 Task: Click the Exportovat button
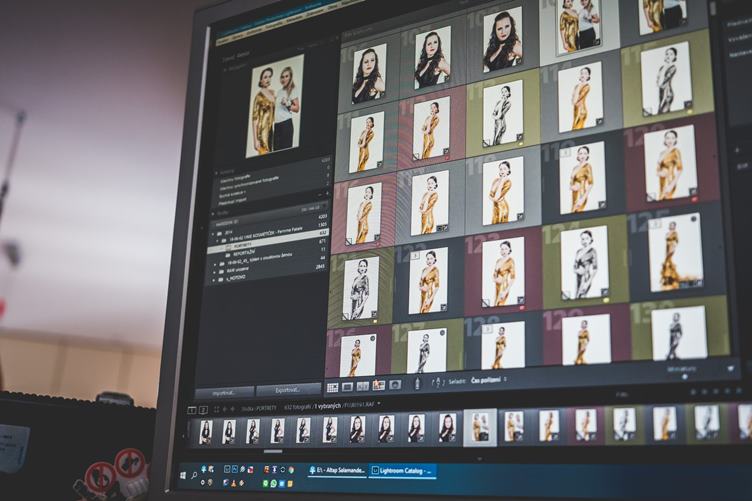point(288,390)
